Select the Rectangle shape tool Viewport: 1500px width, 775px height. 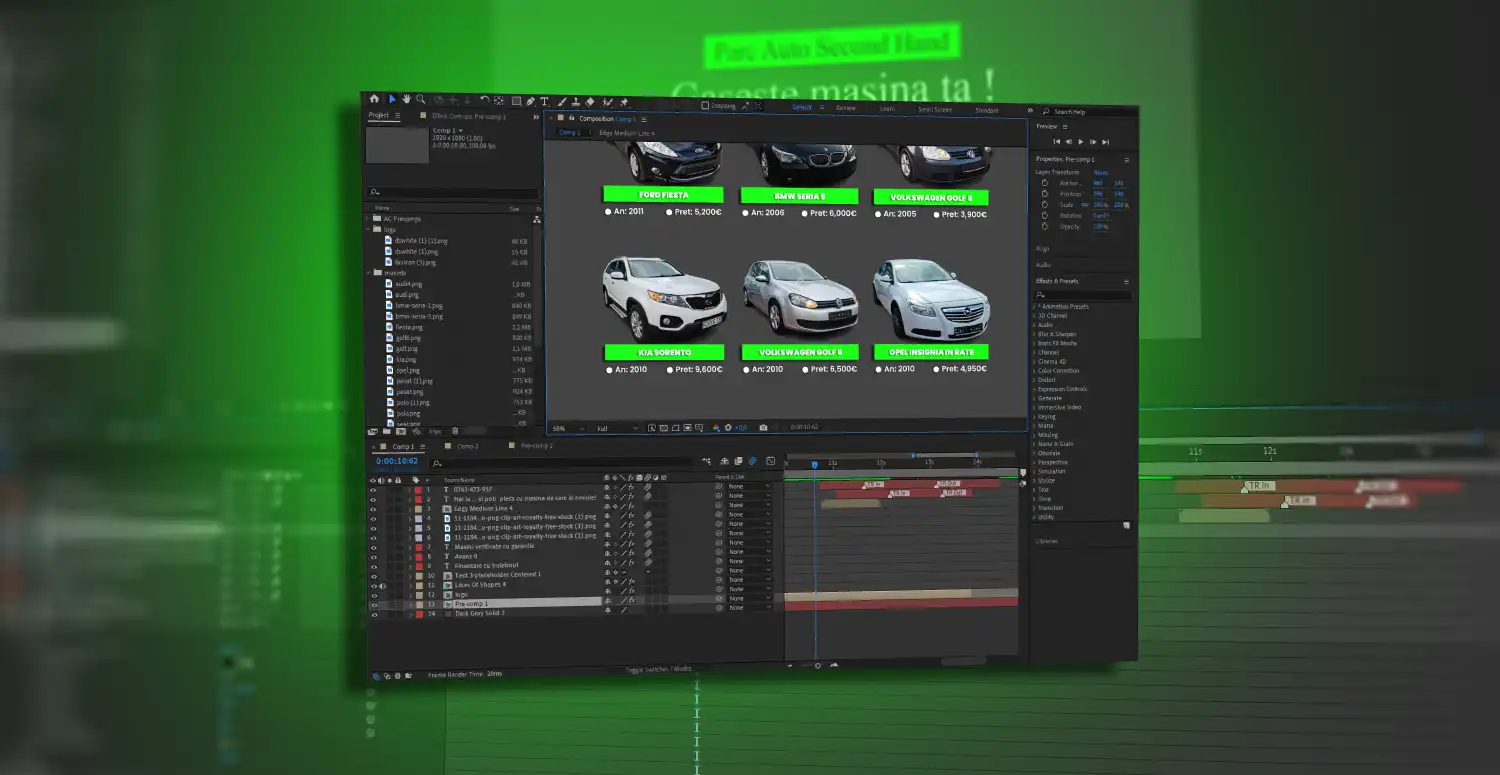(516, 101)
